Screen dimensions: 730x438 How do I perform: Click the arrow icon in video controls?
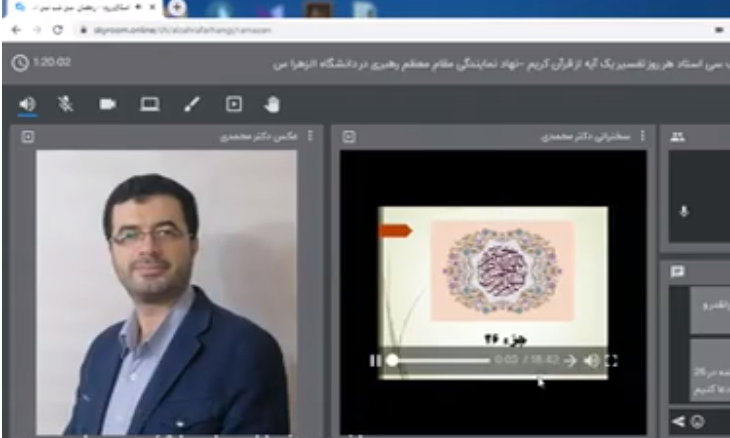click(x=570, y=361)
